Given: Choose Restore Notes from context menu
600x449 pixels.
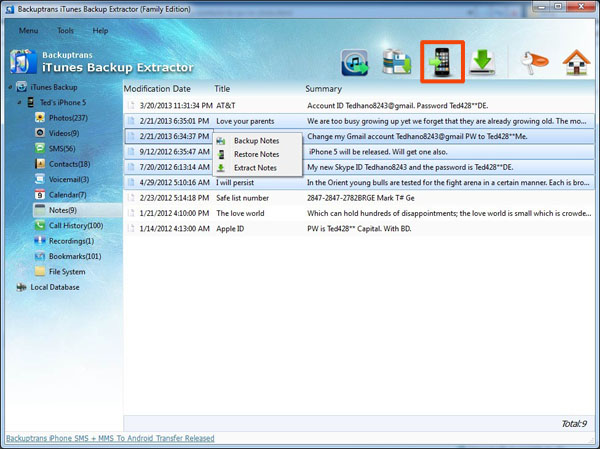Looking at the screenshot, I should (x=257, y=154).
